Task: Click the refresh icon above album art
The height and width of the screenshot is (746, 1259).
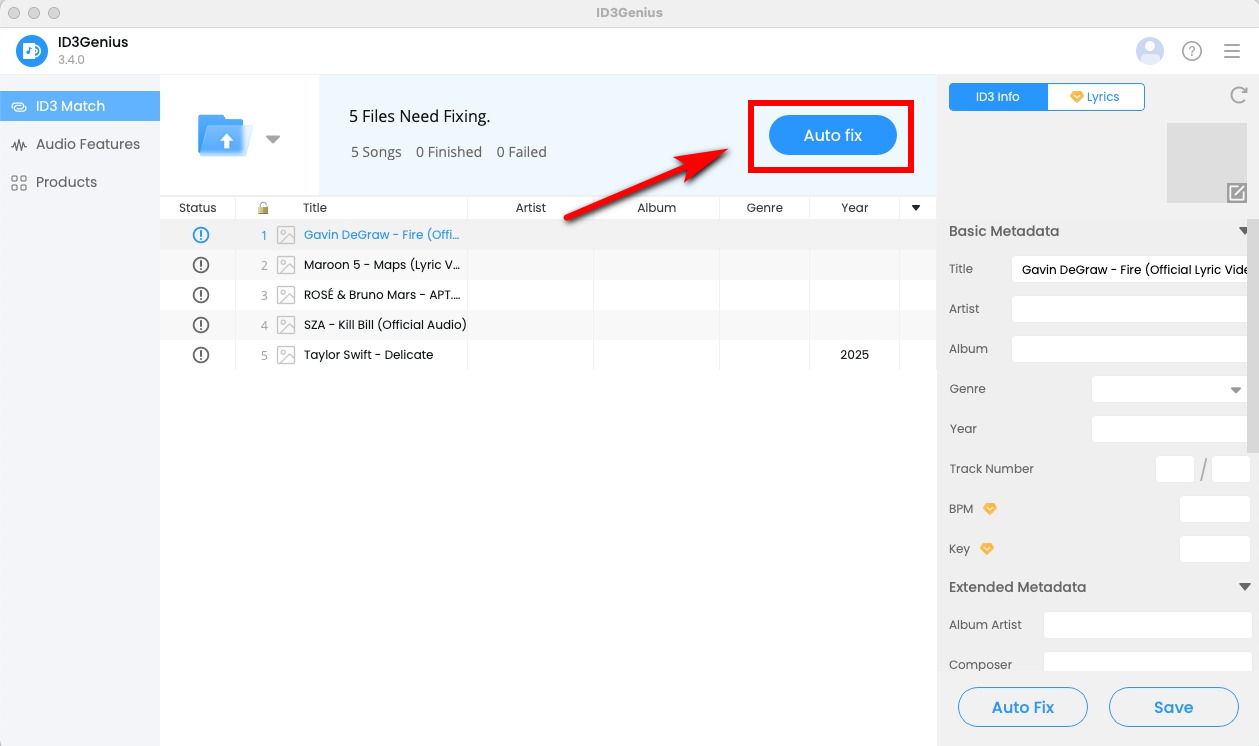Action: 1238,95
